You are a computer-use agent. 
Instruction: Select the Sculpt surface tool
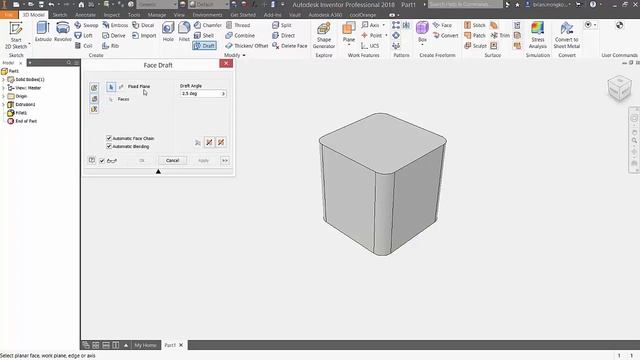click(x=475, y=46)
